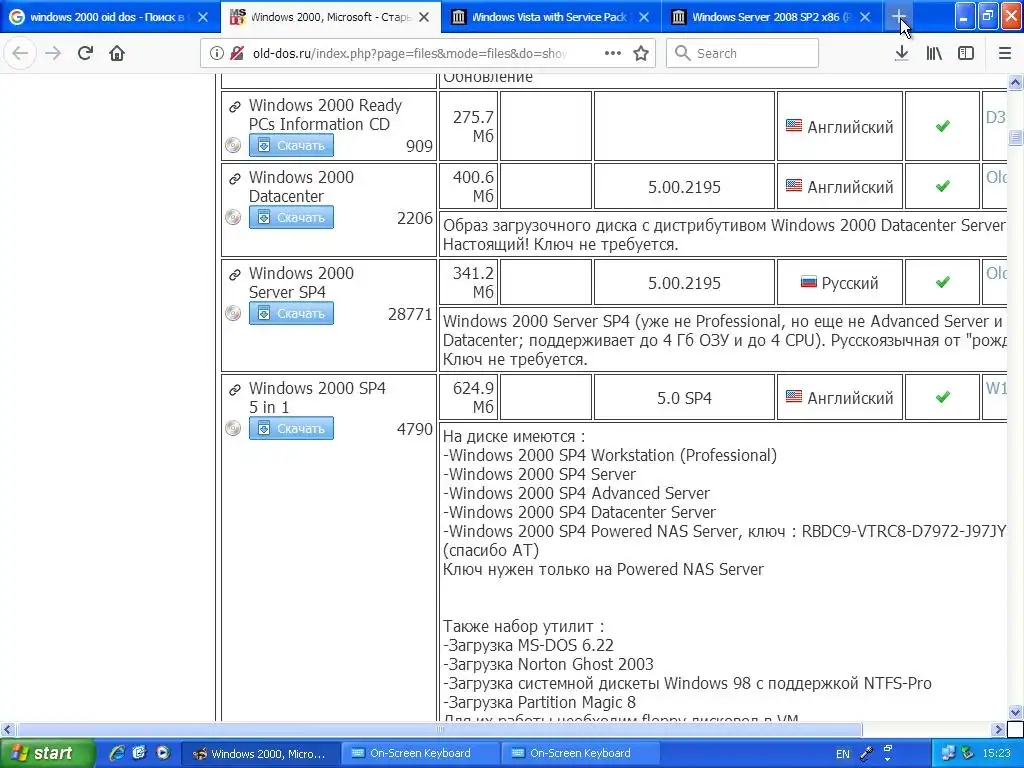Click the horizontal scrollbar left arrow

[x=7, y=729]
